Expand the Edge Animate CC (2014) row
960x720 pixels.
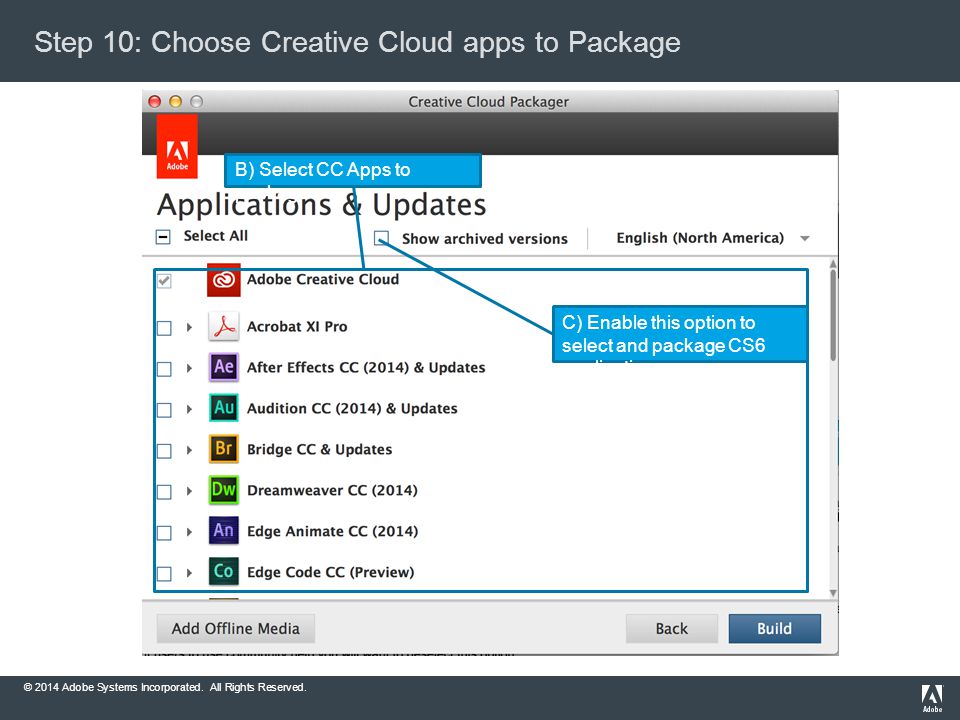pyautogui.click(x=189, y=533)
